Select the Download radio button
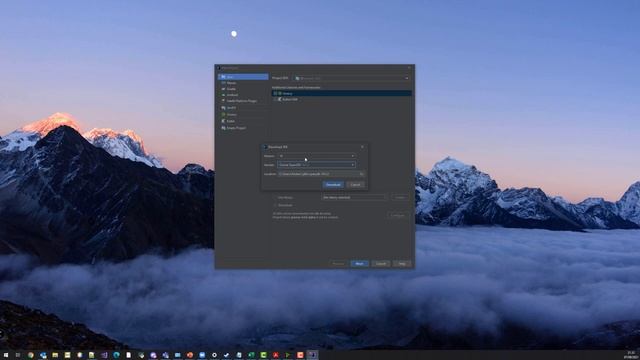The width and height of the screenshot is (640, 360). (276, 205)
